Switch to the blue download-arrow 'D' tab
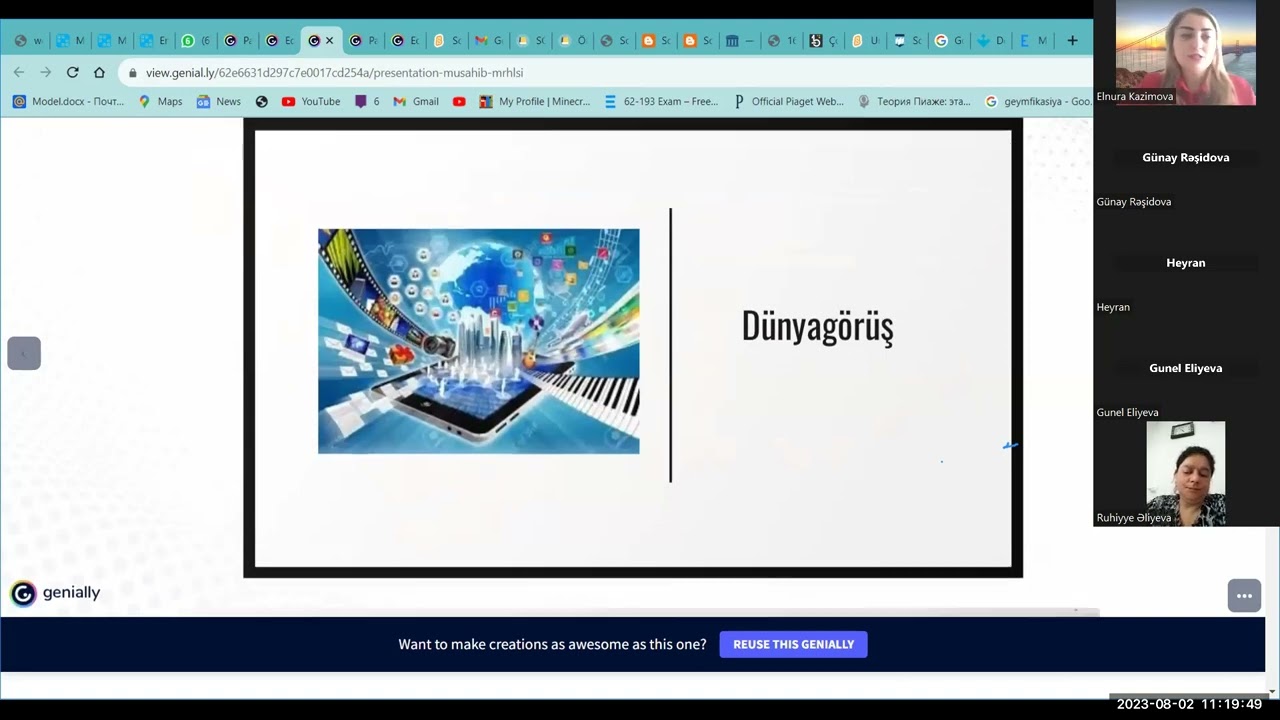The height and width of the screenshot is (720, 1280). 990,41
